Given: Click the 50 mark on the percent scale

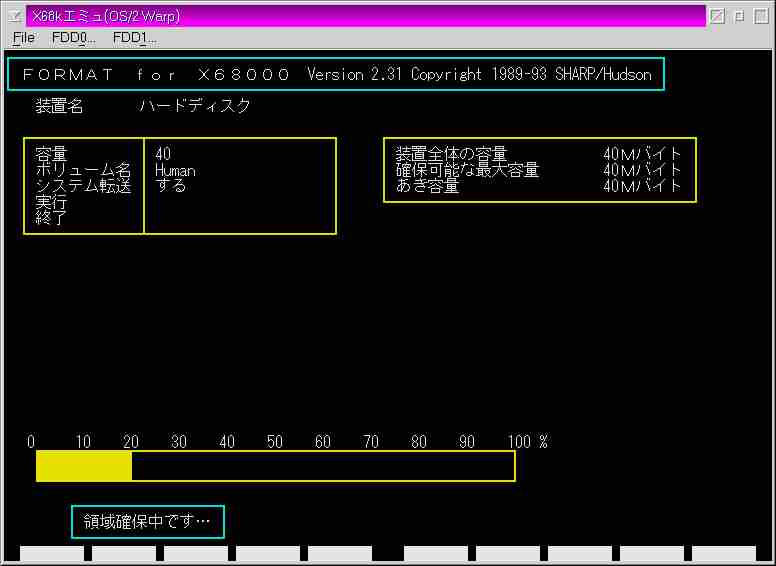Looking at the screenshot, I should 275,441.
